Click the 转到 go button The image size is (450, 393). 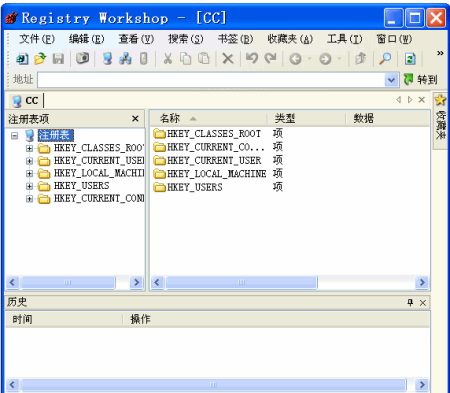point(421,80)
